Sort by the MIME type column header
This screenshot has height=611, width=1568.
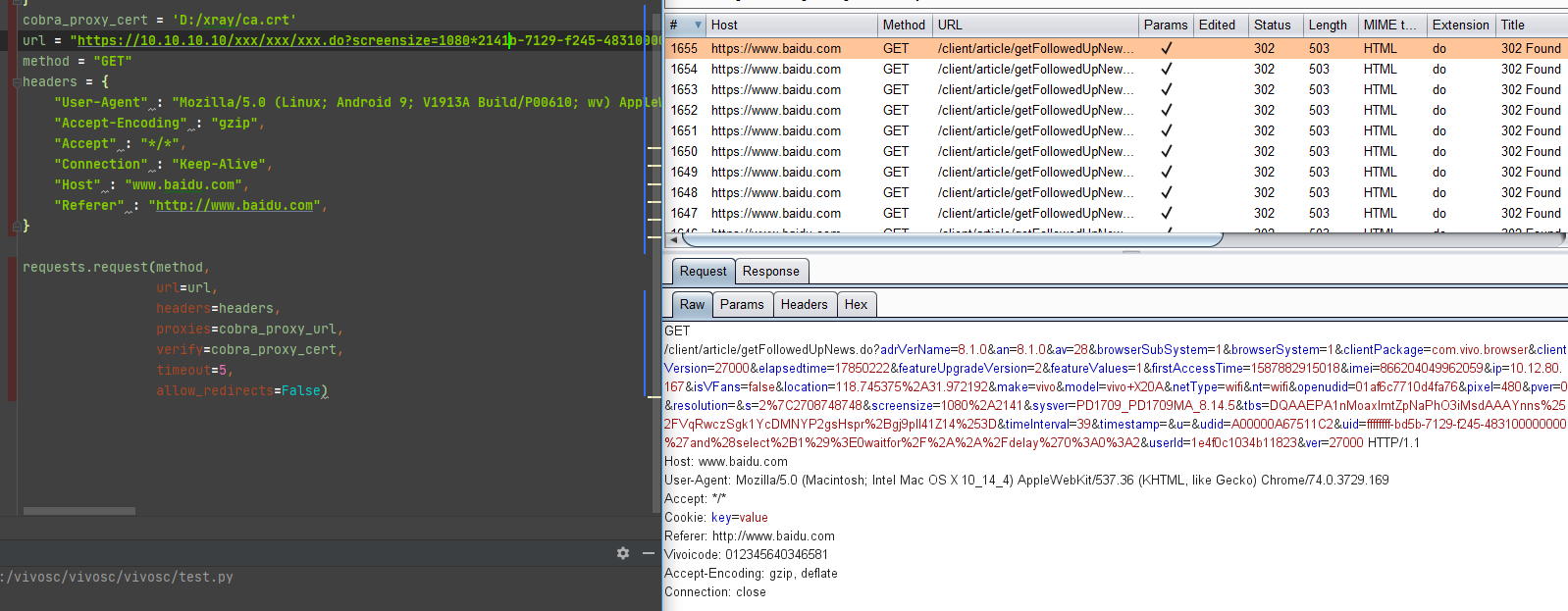click(x=1391, y=25)
